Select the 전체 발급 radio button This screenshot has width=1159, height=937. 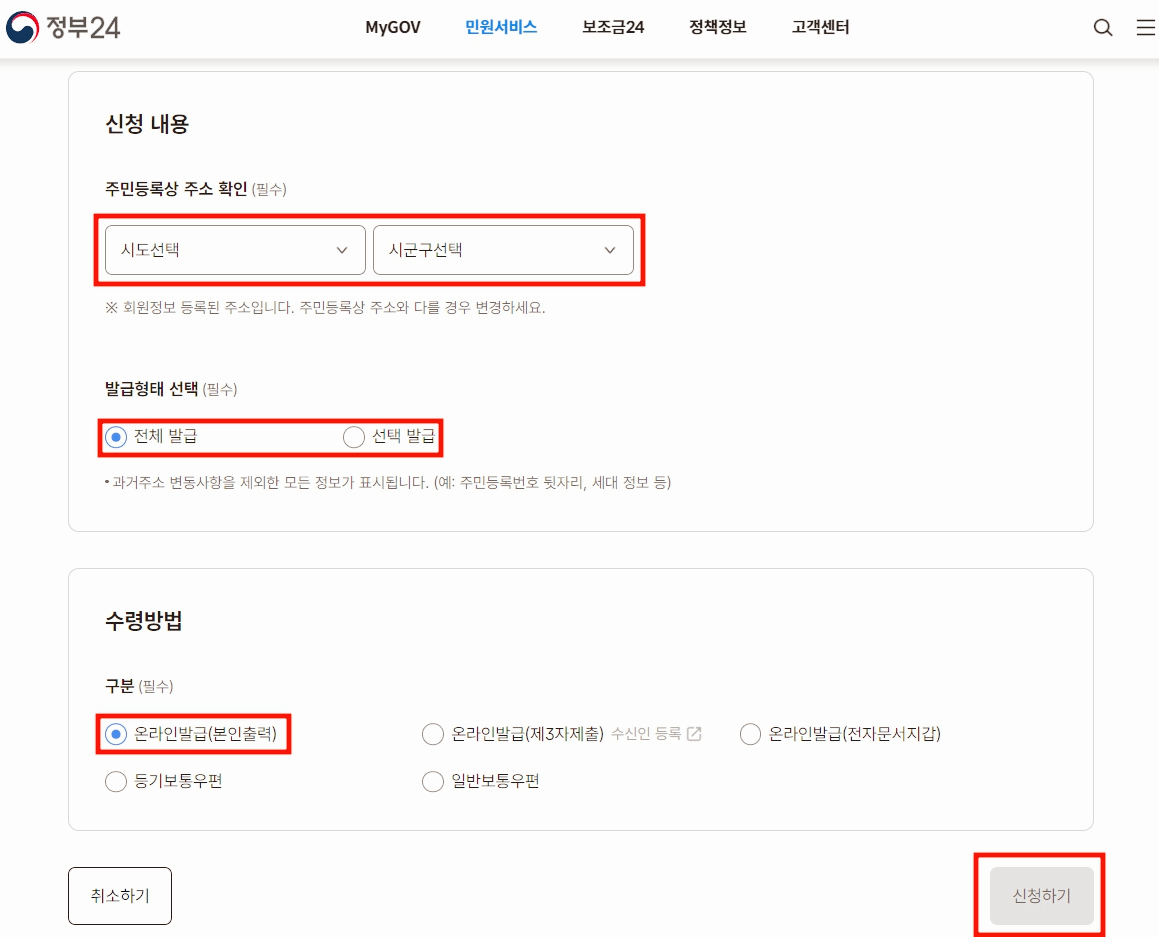coord(115,437)
